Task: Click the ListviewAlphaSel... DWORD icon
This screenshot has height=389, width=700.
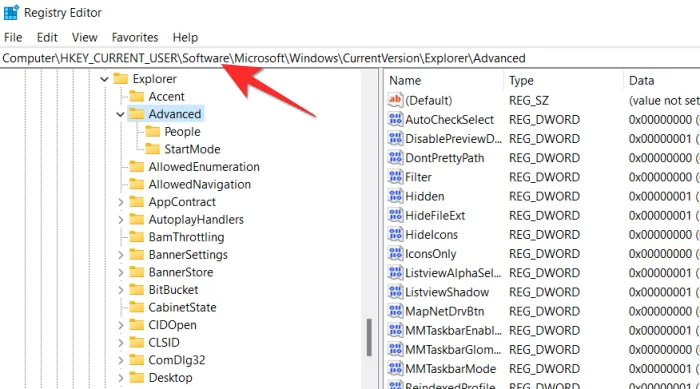Action: [x=396, y=272]
